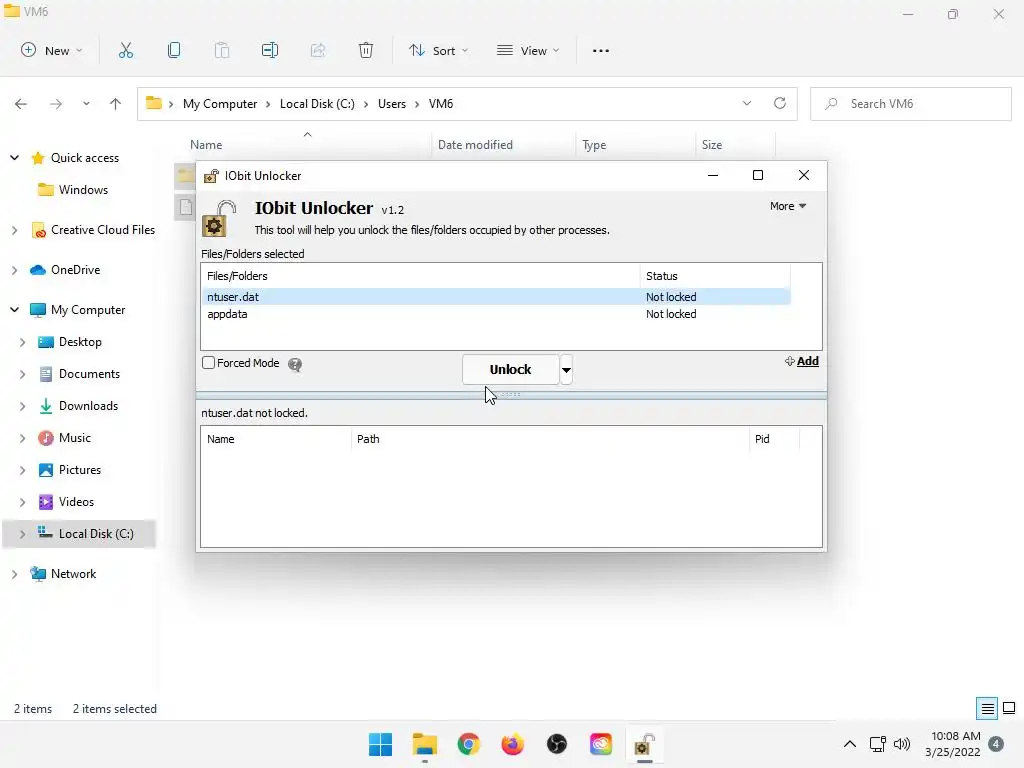The width and height of the screenshot is (1024, 768).
Task: Select My Computer in the address breadcrumb
Action: [220, 104]
